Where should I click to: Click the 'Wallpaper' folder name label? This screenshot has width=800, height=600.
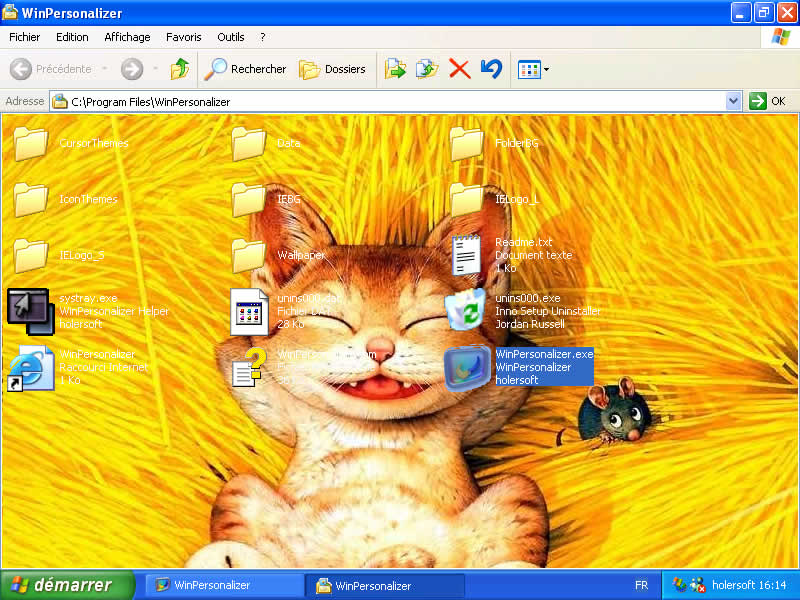pyautogui.click(x=301, y=255)
